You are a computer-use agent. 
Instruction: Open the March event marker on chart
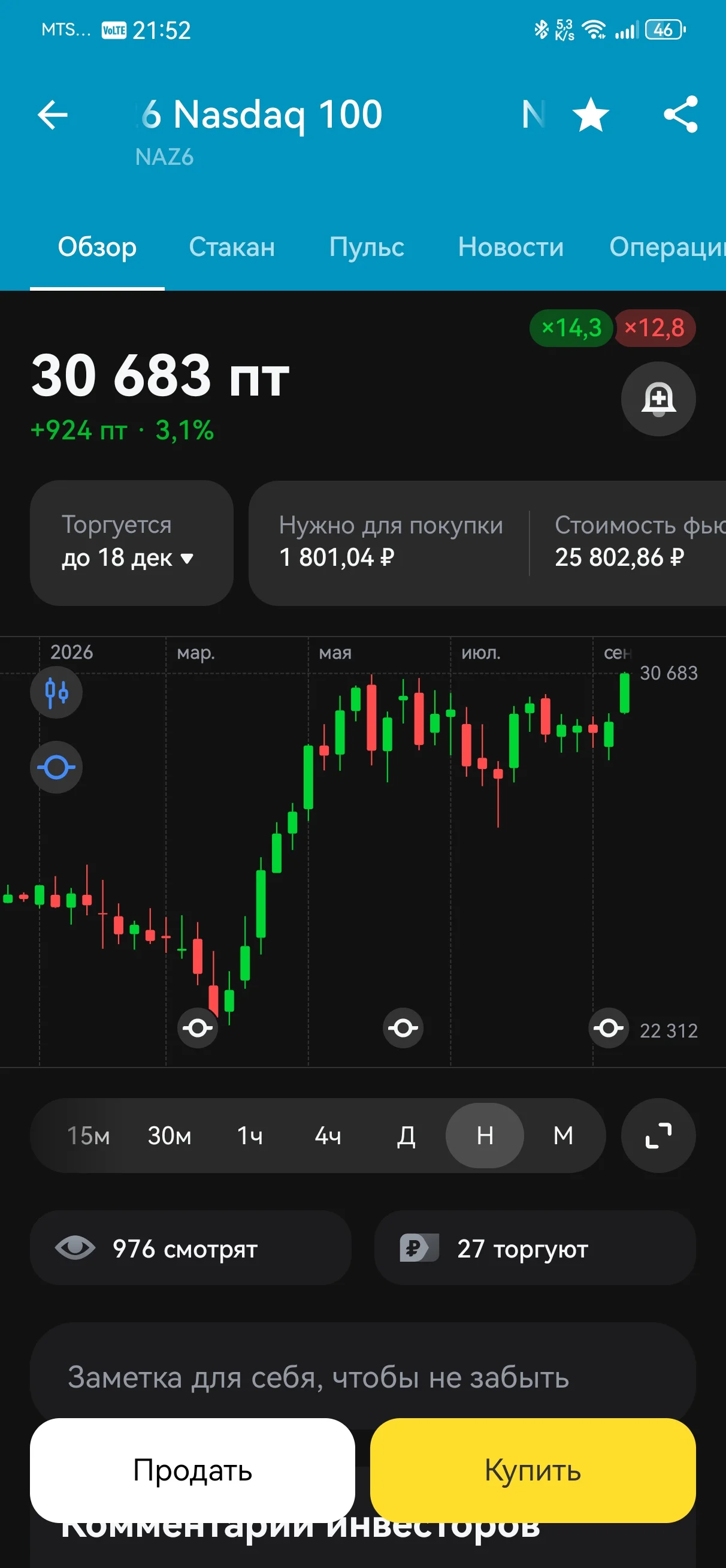(198, 1028)
